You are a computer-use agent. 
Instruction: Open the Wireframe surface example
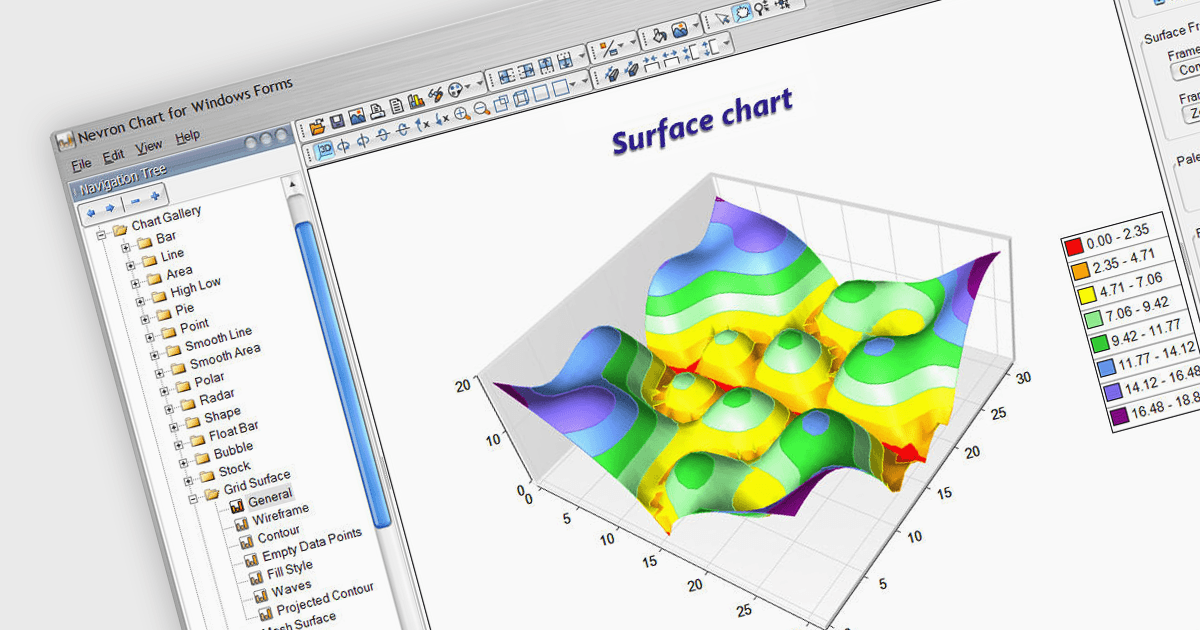[x=281, y=513]
